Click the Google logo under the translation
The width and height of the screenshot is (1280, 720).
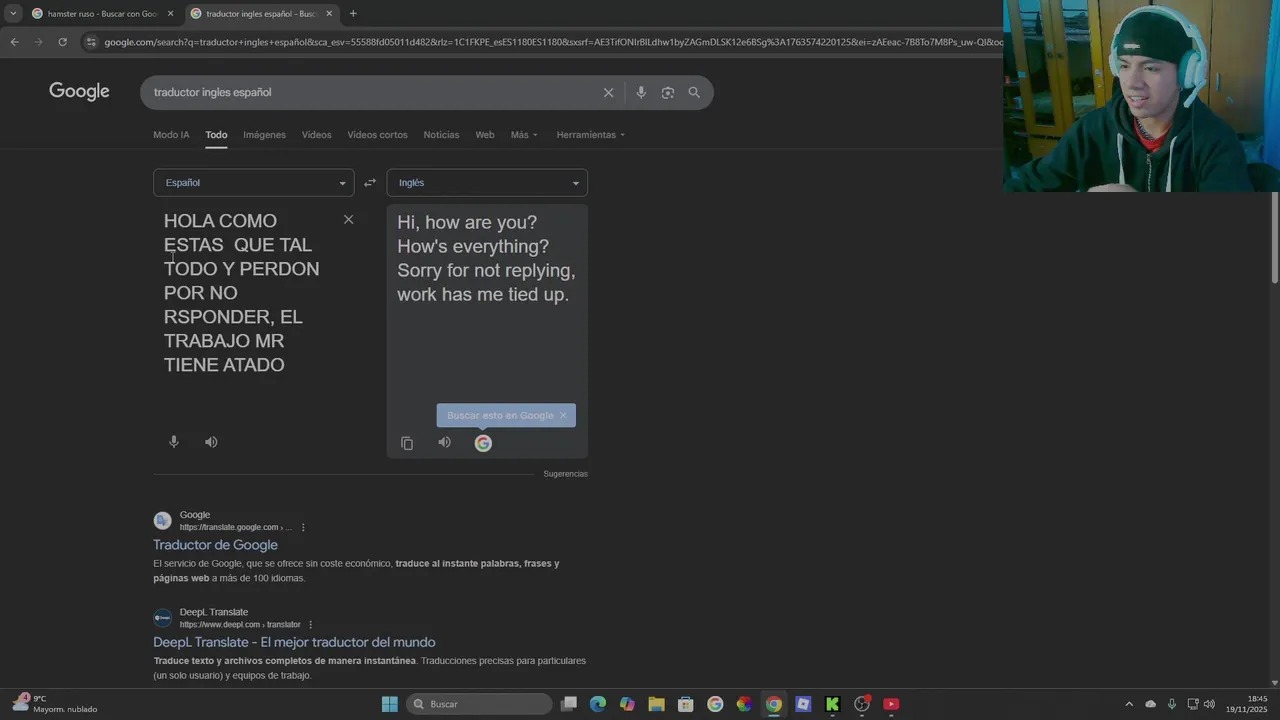(483, 443)
